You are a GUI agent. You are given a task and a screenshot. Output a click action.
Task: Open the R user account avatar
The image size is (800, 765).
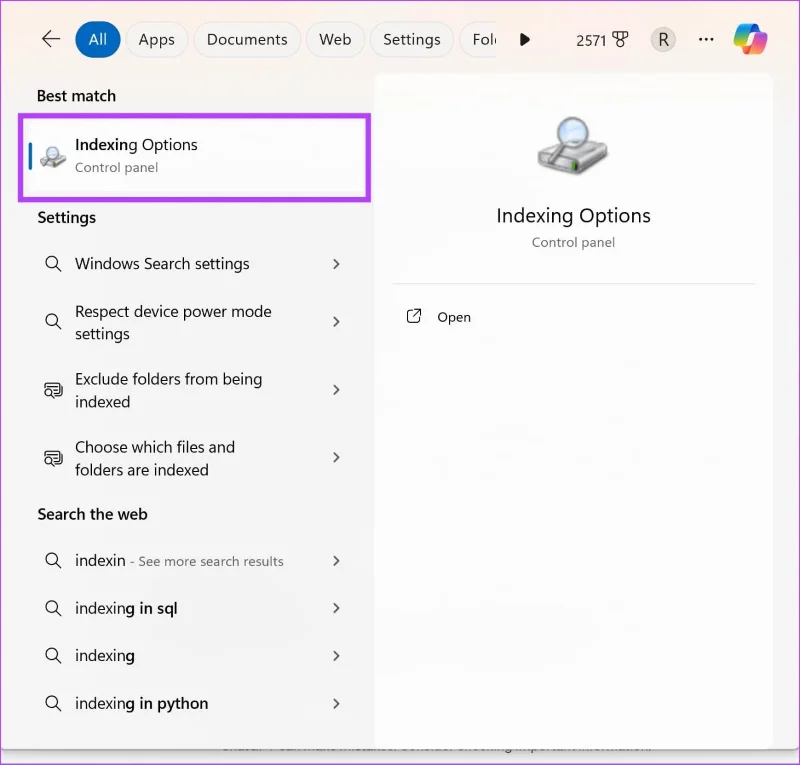tap(663, 39)
